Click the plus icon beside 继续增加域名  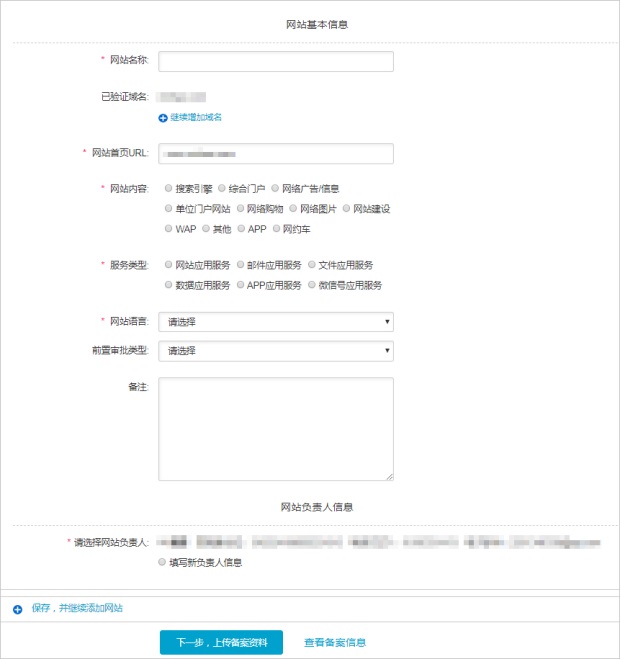coord(163,118)
